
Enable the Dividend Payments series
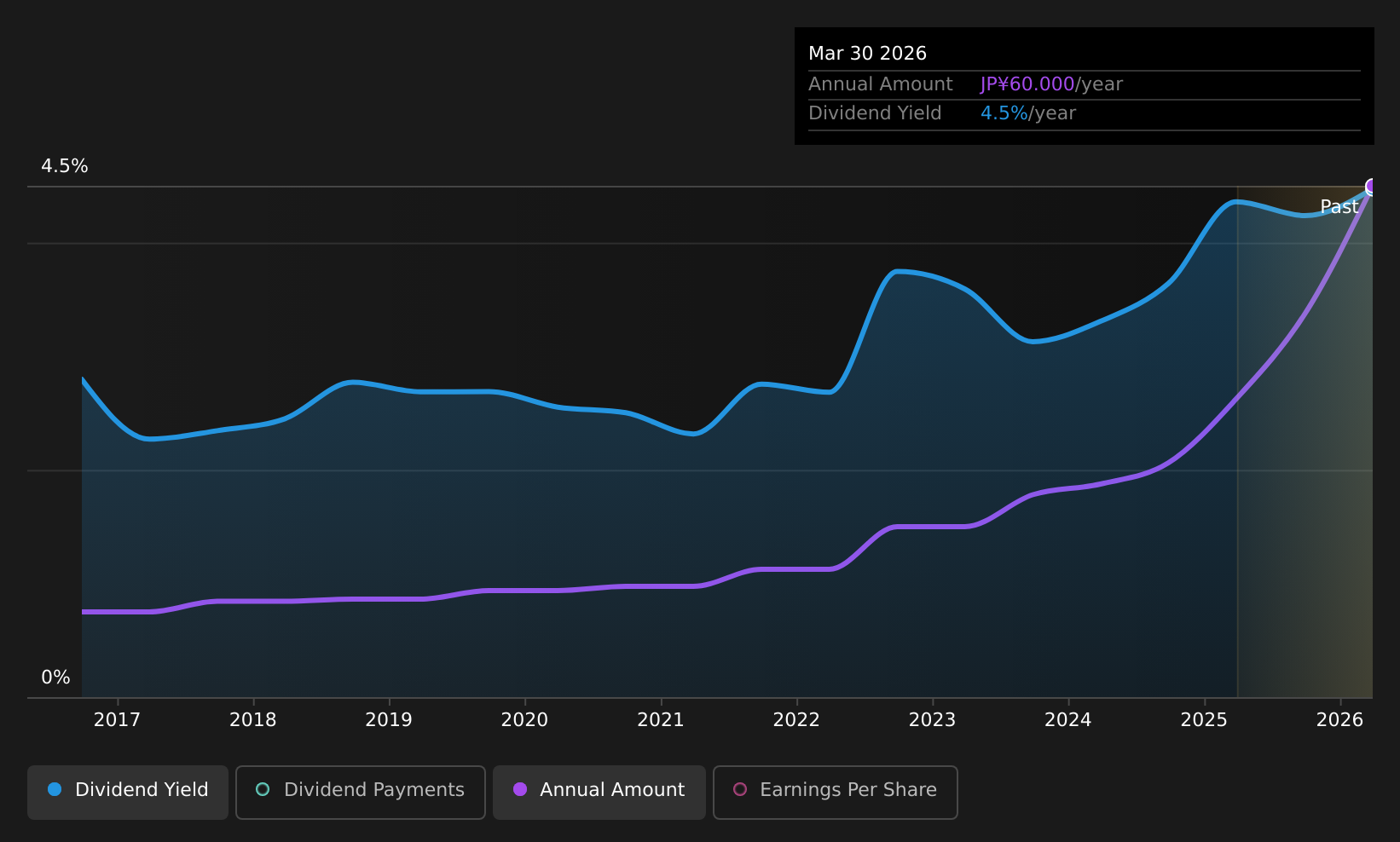point(361,793)
